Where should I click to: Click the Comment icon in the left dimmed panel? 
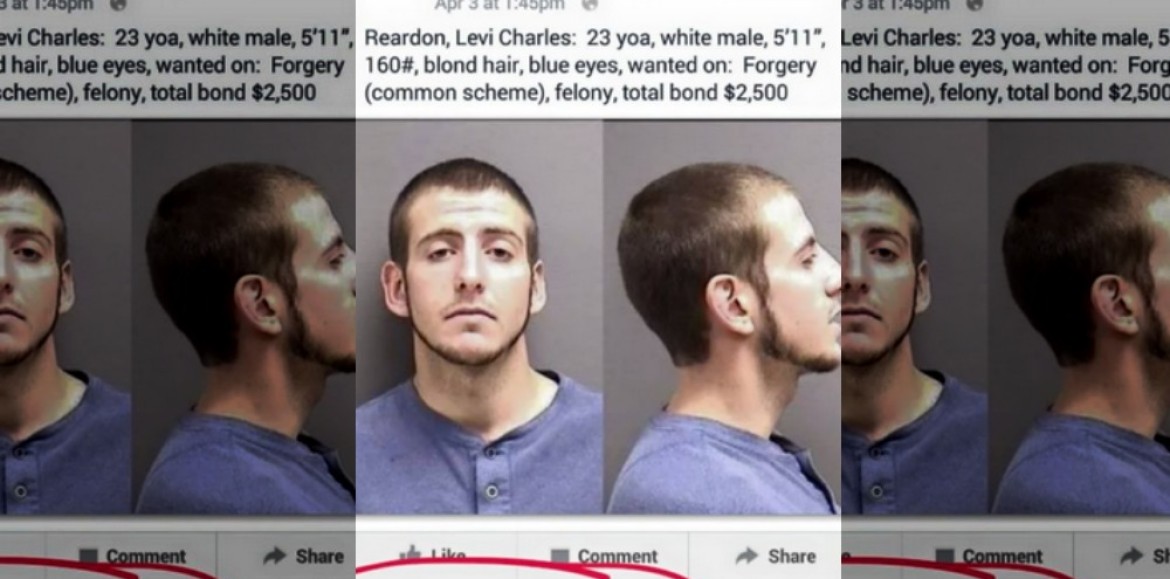point(89,556)
